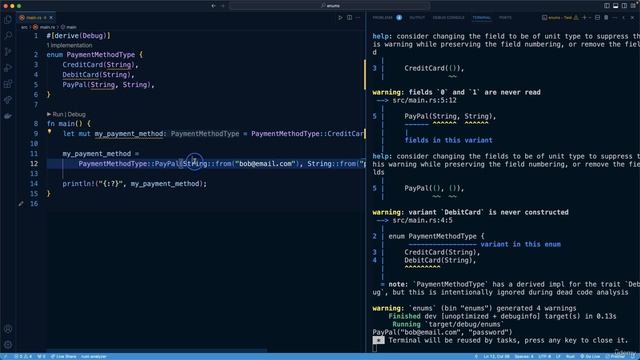Click errors and warnings status bar item
This screenshot has height=360, width=640.
(x=23, y=356)
